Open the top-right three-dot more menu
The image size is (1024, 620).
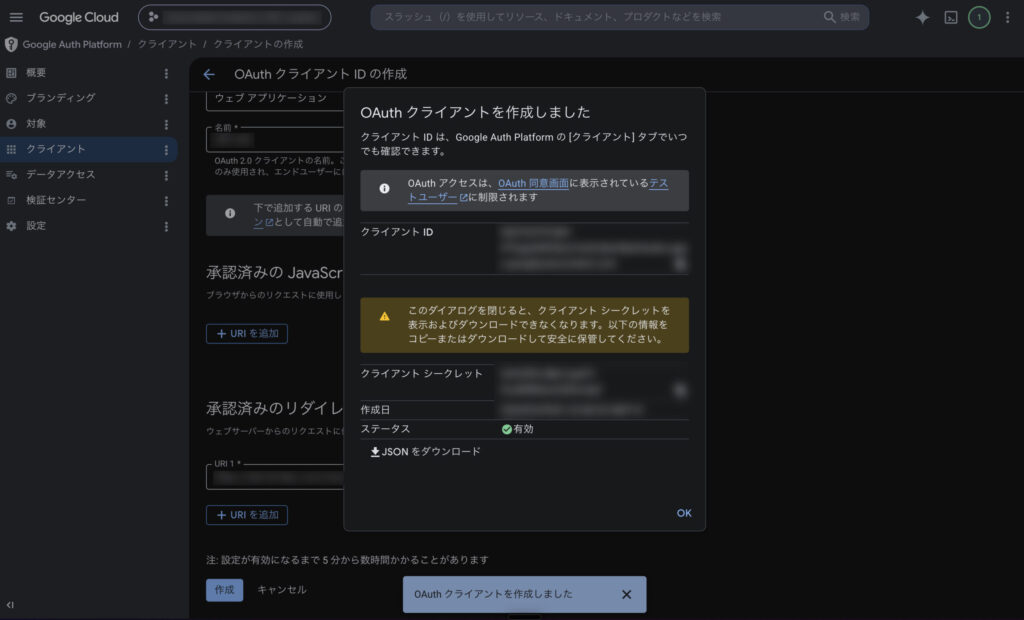pyautogui.click(x=1007, y=18)
